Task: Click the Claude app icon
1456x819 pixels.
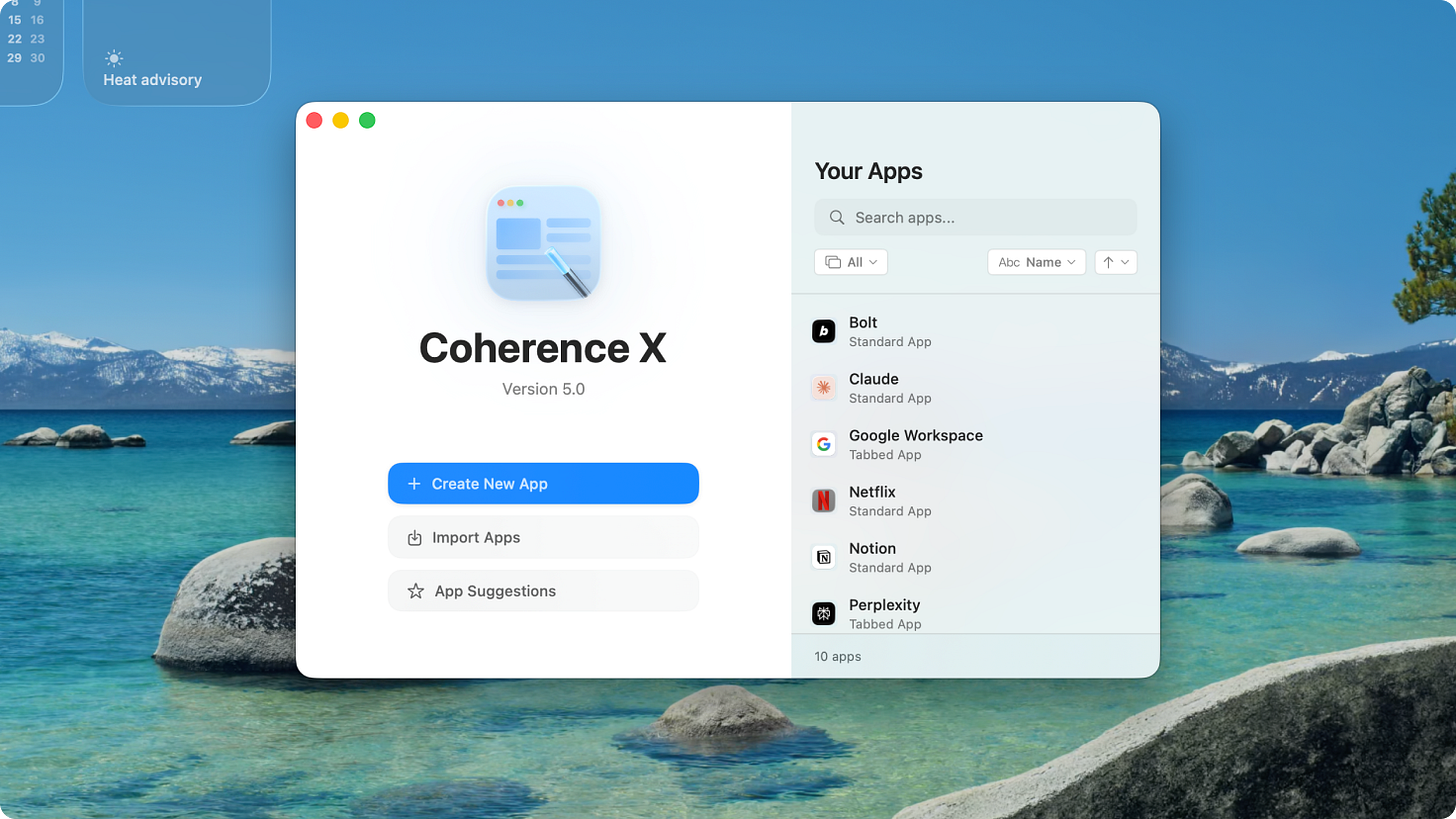Action: (824, 388)
